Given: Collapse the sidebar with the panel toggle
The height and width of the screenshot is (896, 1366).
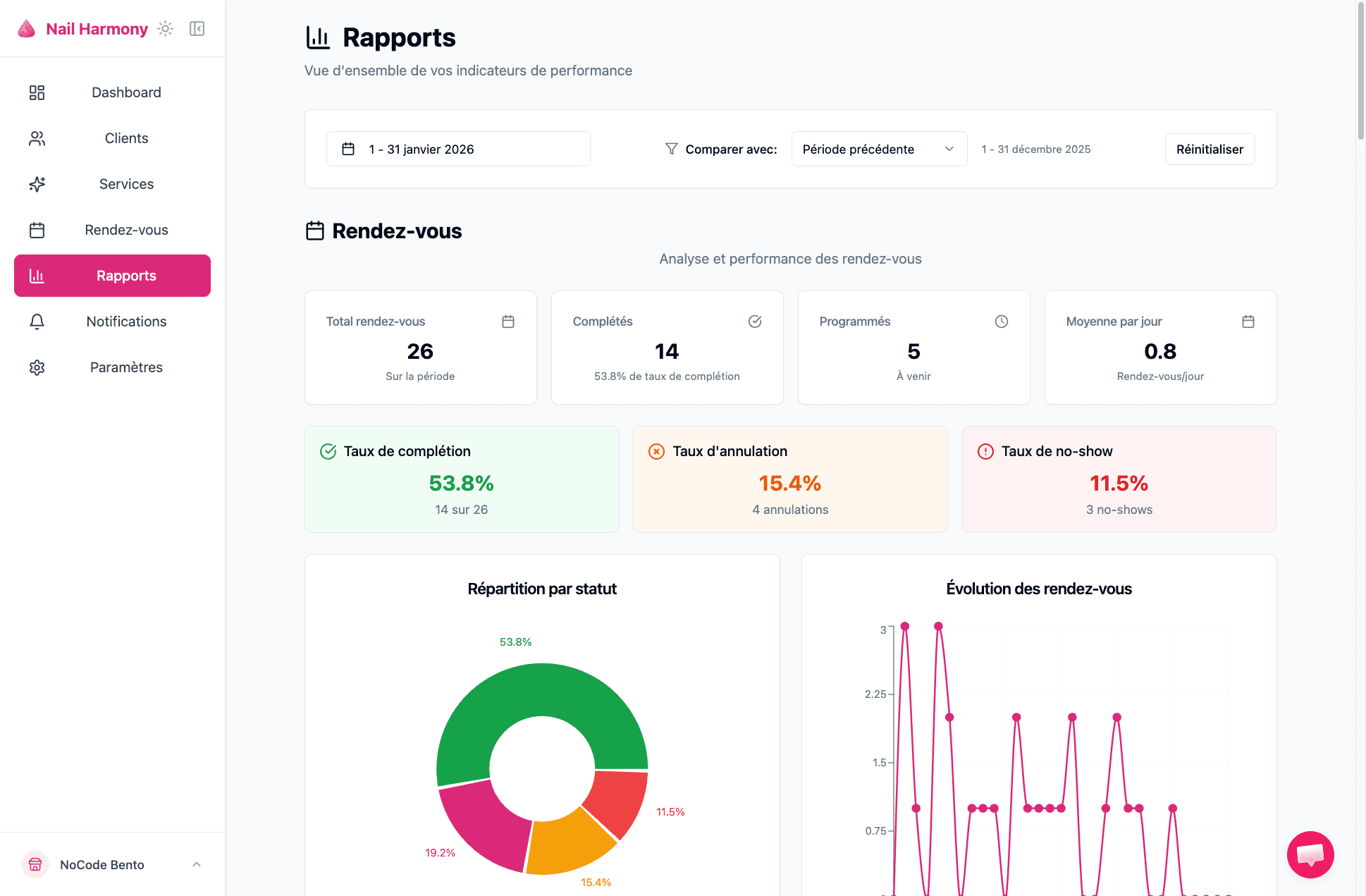Looking at the screenshot, I should pos(197,28).
